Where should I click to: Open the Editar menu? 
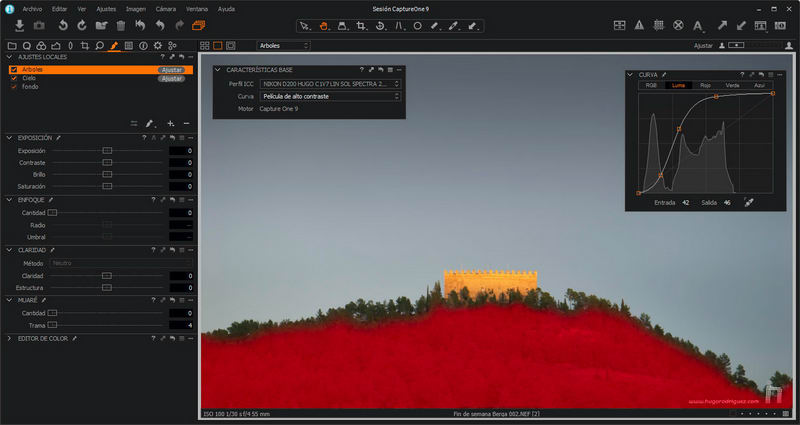[x=59, y=9]
